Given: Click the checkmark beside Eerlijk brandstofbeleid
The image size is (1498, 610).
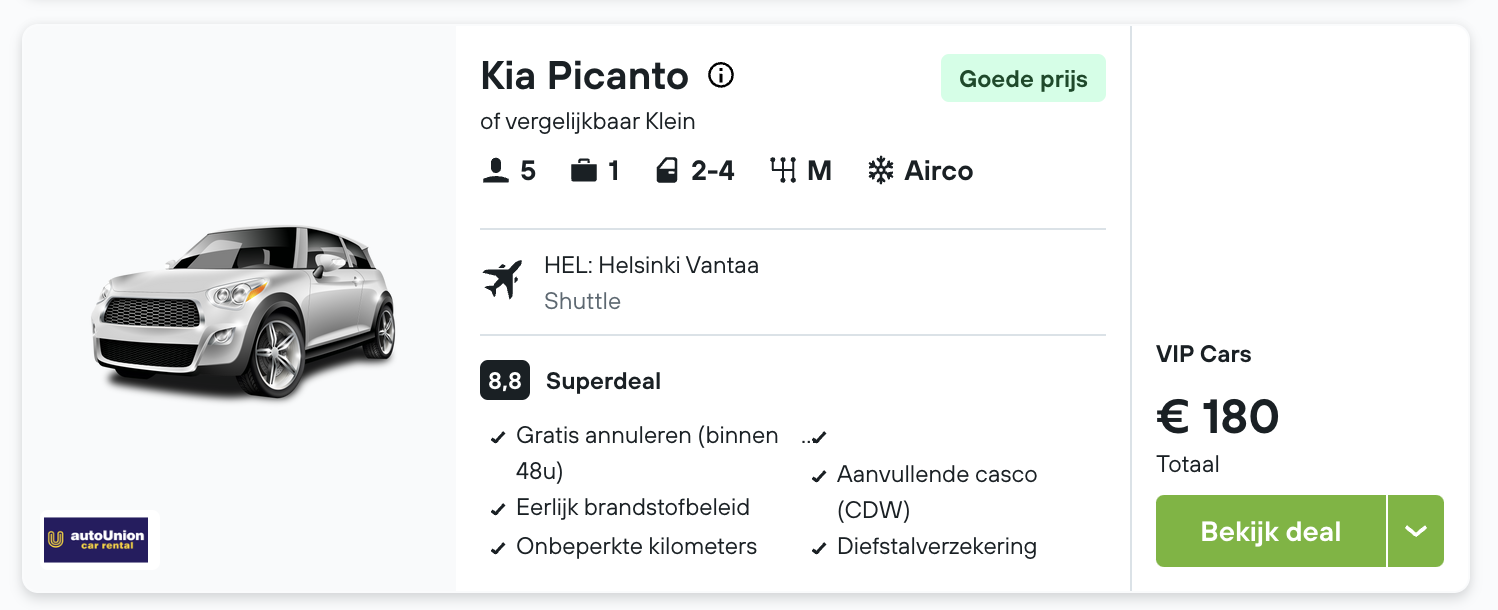Looking at the screenshot, I should pos(497,510).
